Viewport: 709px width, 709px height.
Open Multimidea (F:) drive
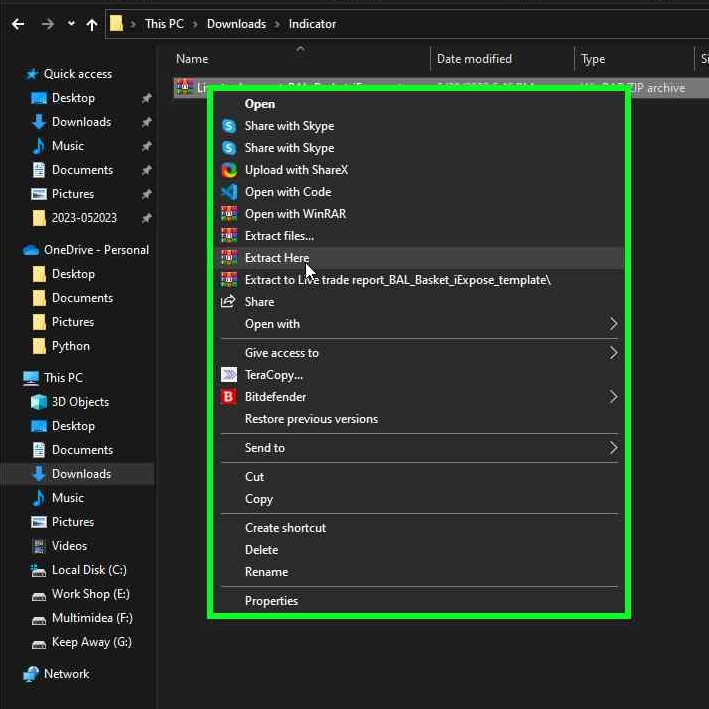pos(92,617)
